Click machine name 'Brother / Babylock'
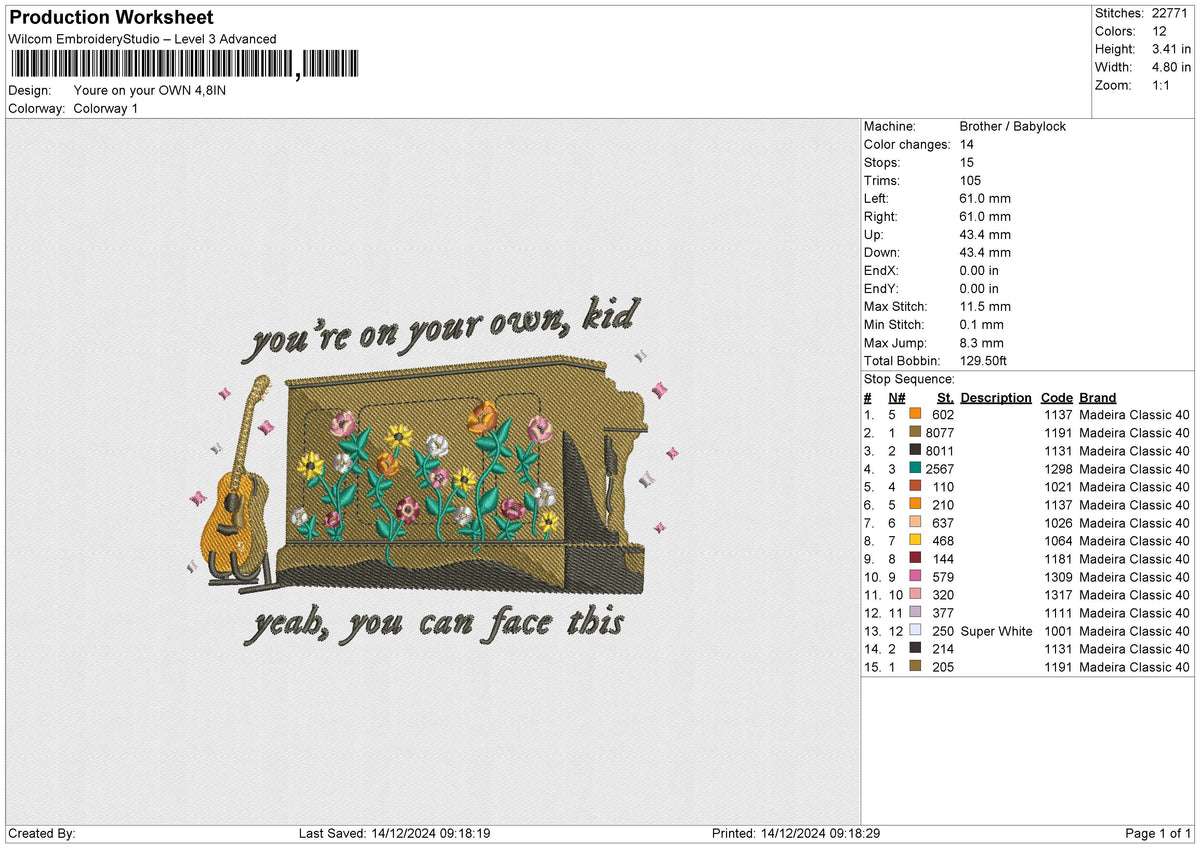1200x848 pixels. click(1012, 127)
